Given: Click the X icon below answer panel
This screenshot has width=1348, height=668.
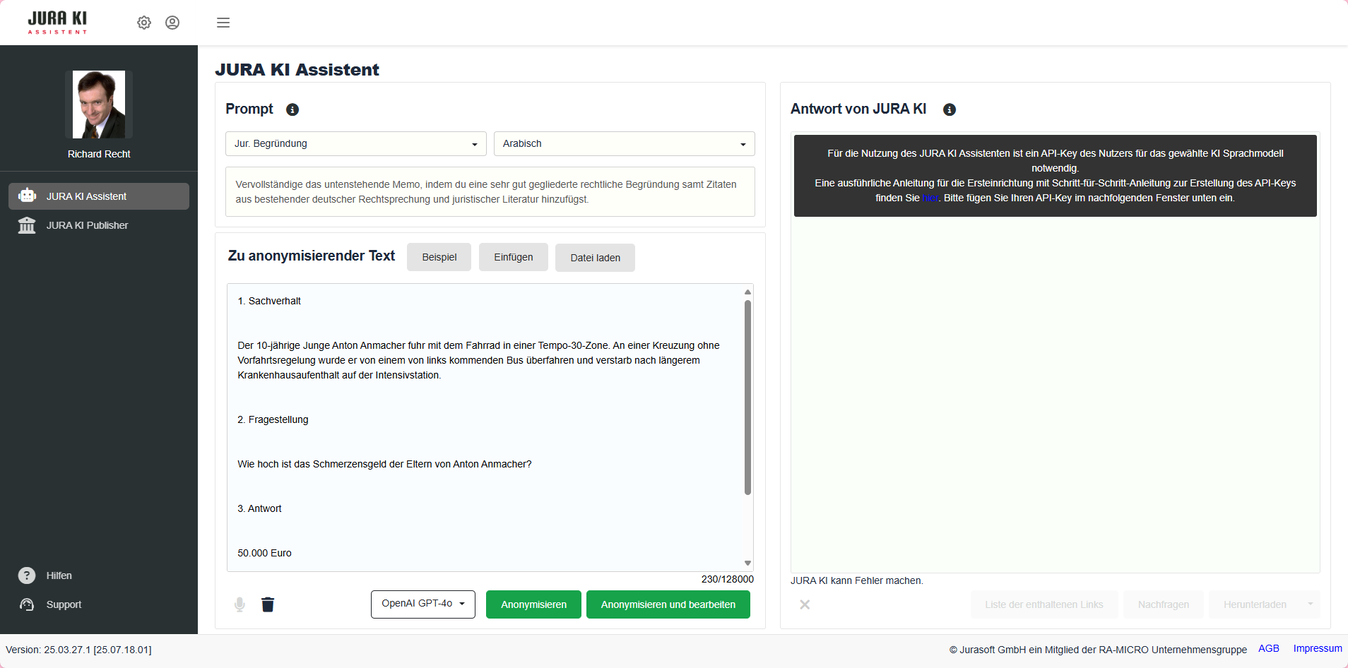Looking at the screenshot, I should 805,604.
